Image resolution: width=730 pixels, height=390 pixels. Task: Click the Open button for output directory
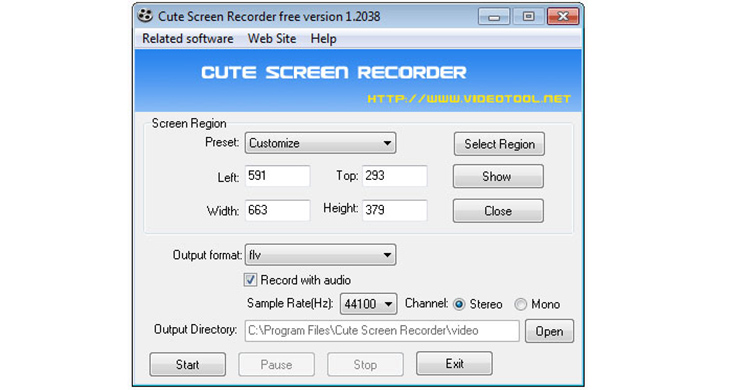[549, 331]
